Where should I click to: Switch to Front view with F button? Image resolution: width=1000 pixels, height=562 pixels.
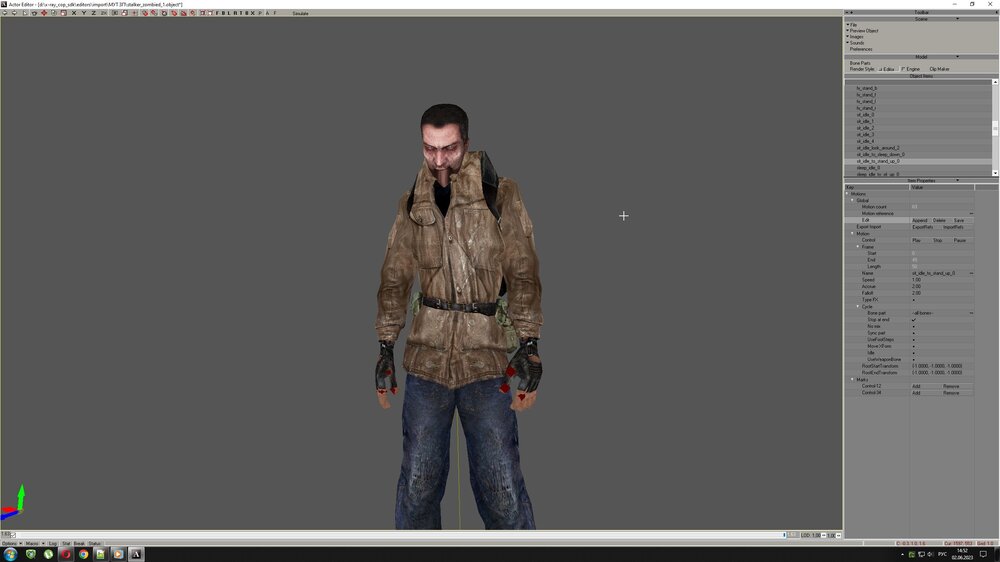click(217, 13)
